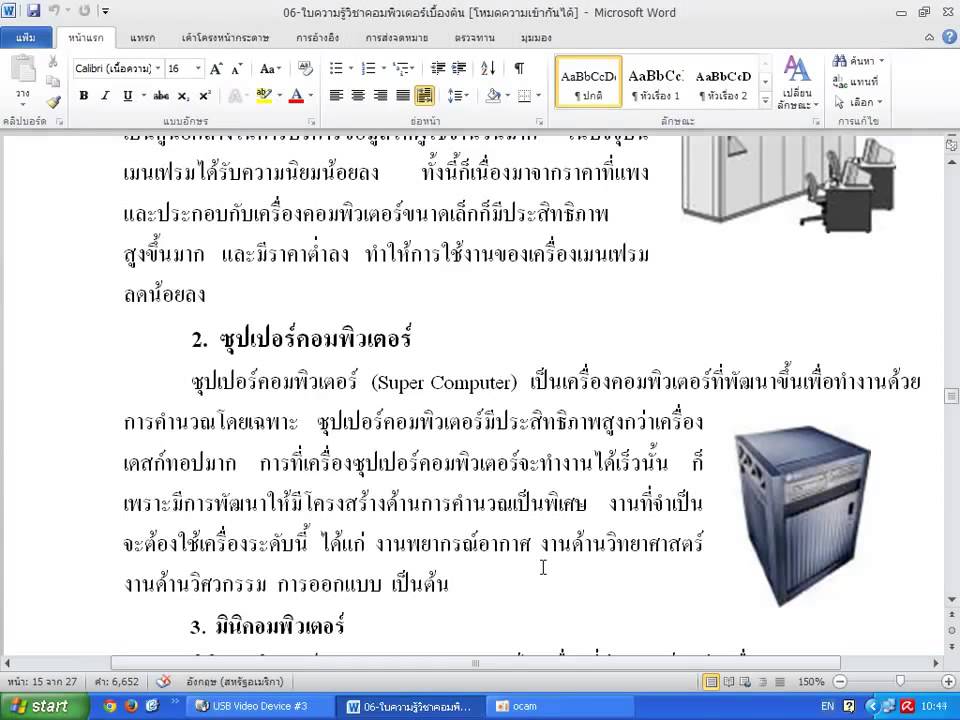Grow font size with large A icon
This screenshot has height=720, width=960.
[x=216, y=69]
